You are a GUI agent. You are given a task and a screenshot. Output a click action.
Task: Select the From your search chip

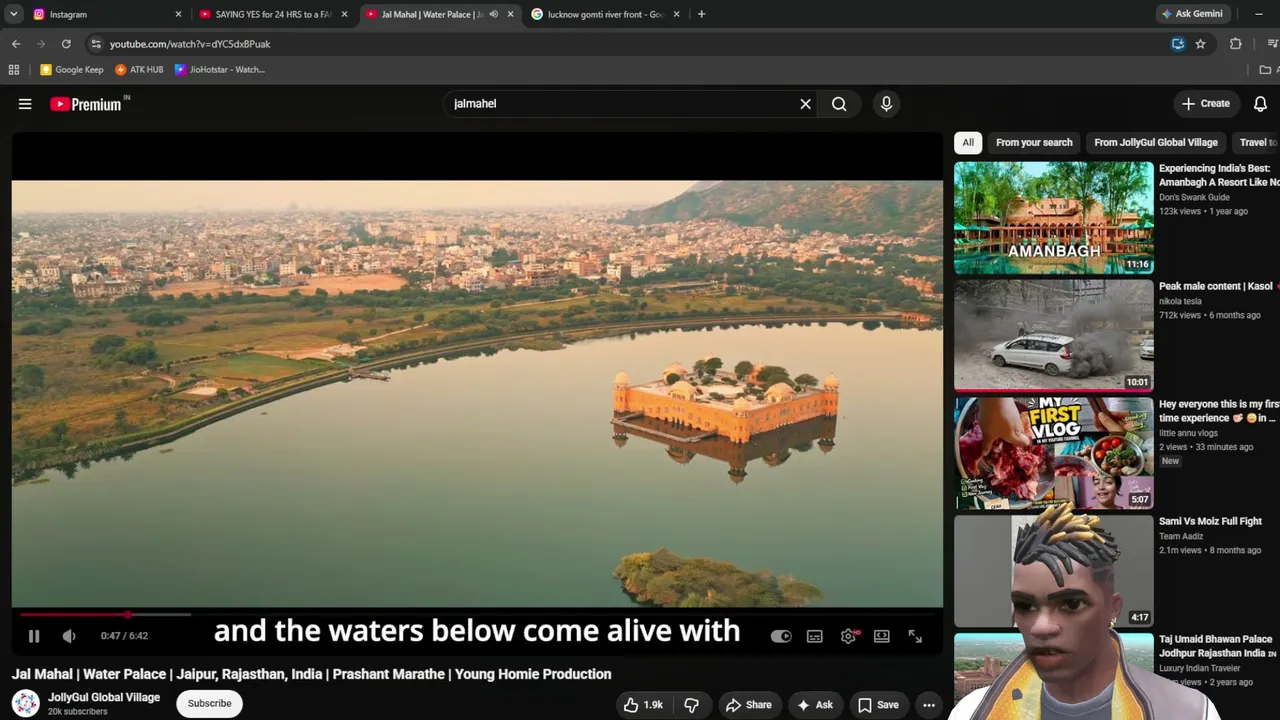click(1034, 142)
